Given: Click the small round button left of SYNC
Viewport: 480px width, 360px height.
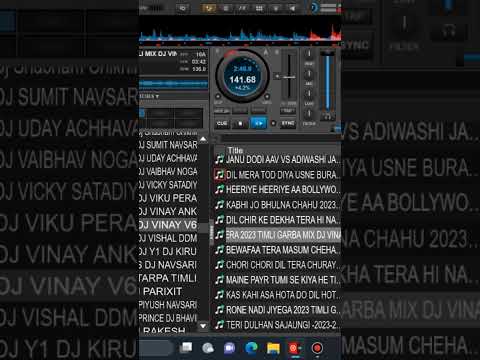Looking at the screenshot, I should pos(273,123).
